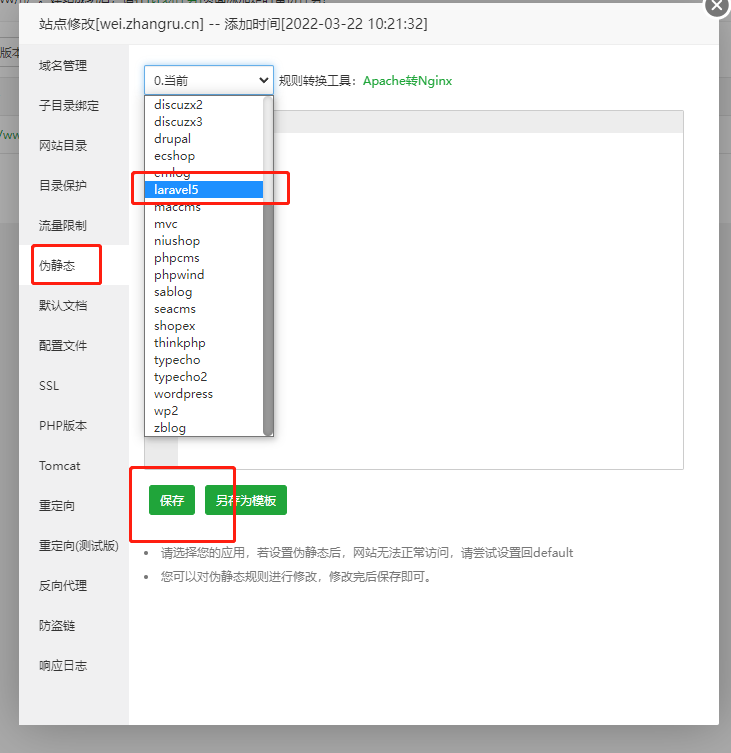
Task: Open the SSL settings tab
Action: (x=49, y=386)
